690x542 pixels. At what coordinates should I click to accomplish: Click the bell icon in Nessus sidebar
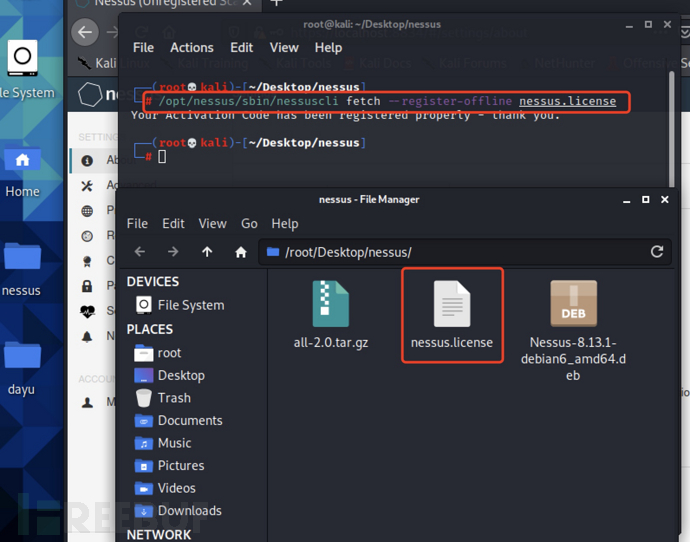pos(87,337)
